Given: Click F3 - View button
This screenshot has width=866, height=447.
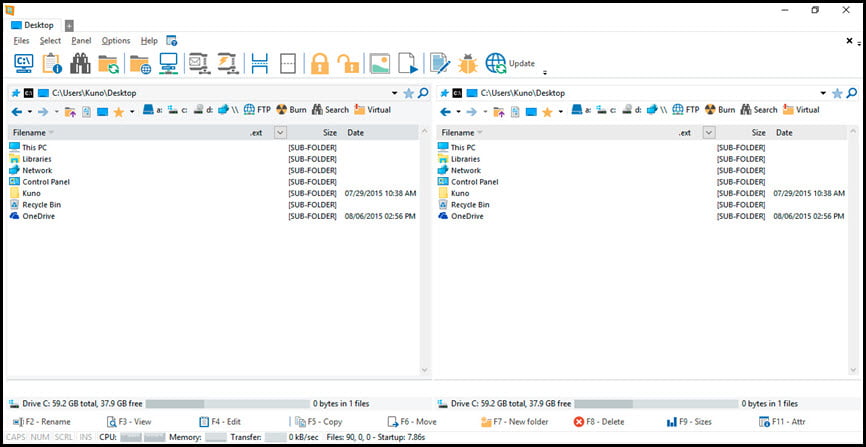Looking at the screenshot, I should coord(129,422).
